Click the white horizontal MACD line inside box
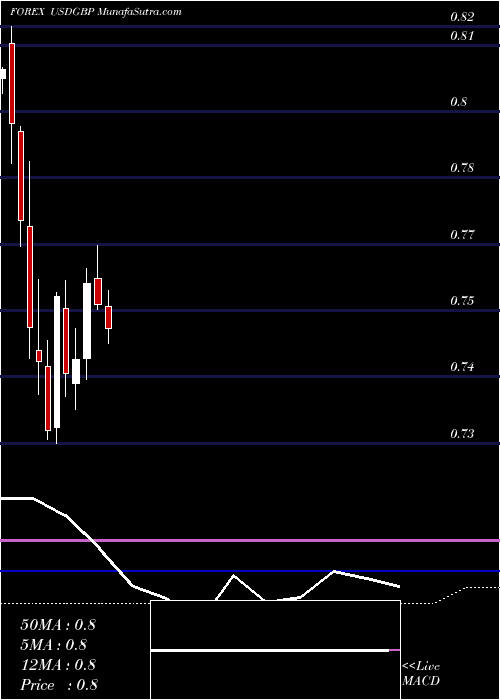 click(270, 651)
